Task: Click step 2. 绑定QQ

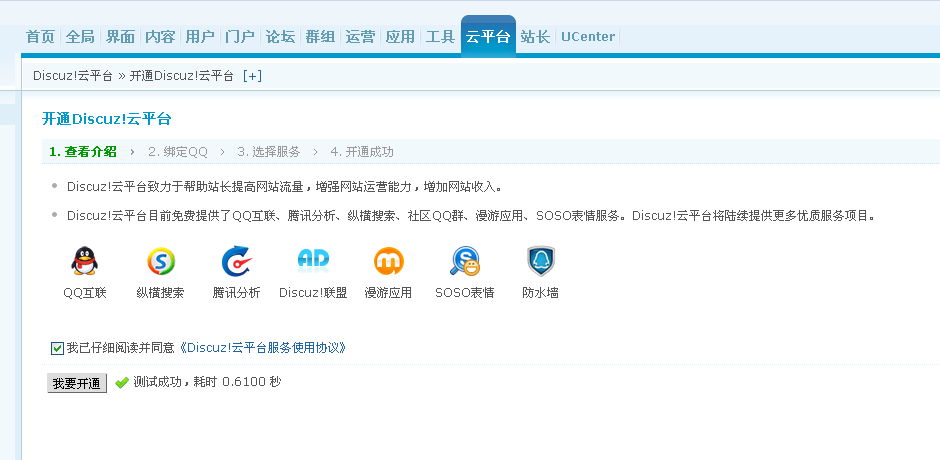Action: pos(178,152)
